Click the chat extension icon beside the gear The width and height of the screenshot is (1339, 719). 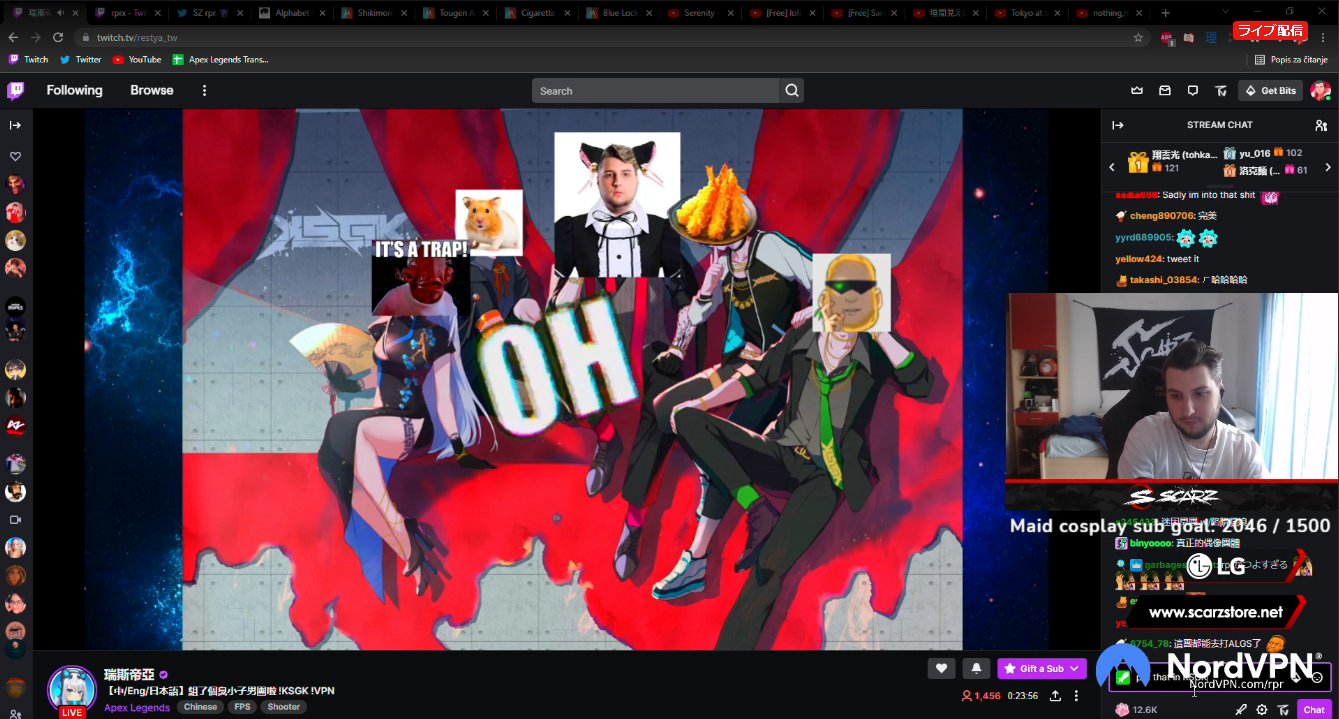[1283, 709]
